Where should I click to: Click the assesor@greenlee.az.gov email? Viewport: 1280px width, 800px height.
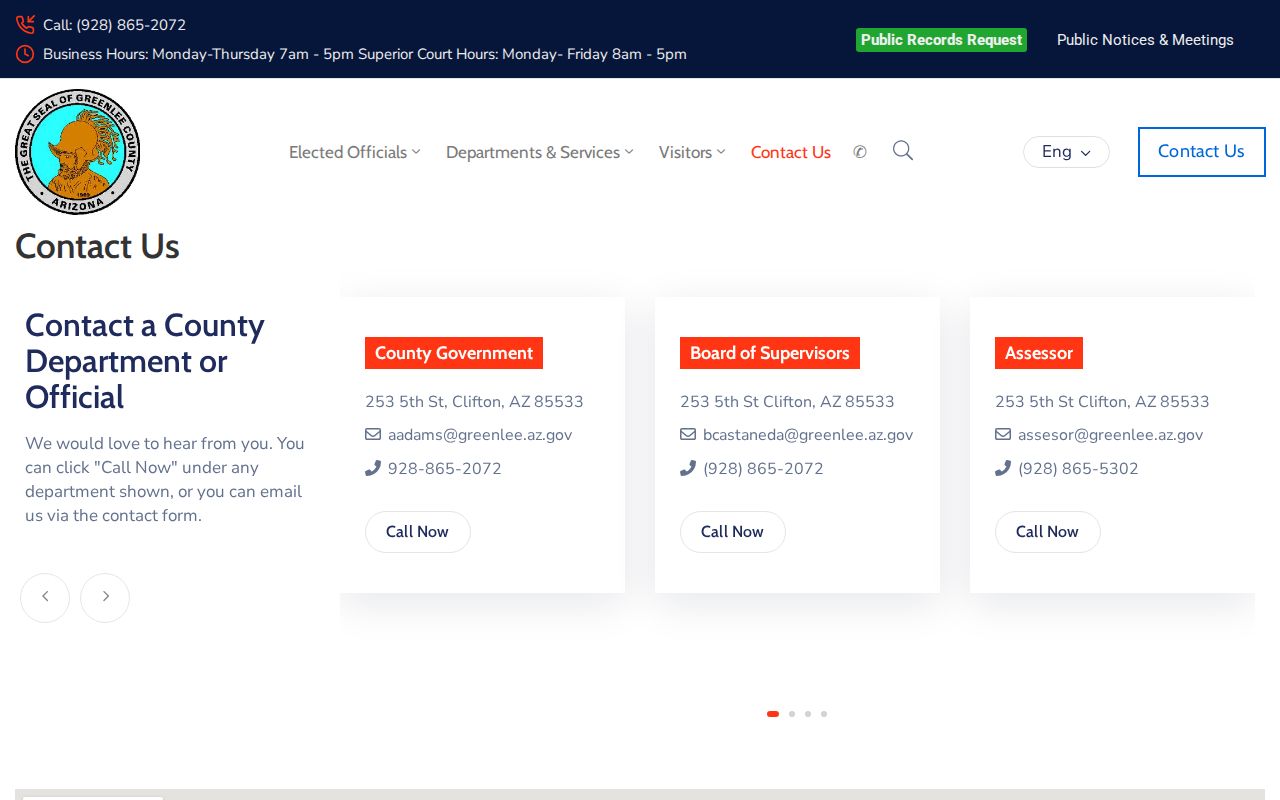(1110, 435)
